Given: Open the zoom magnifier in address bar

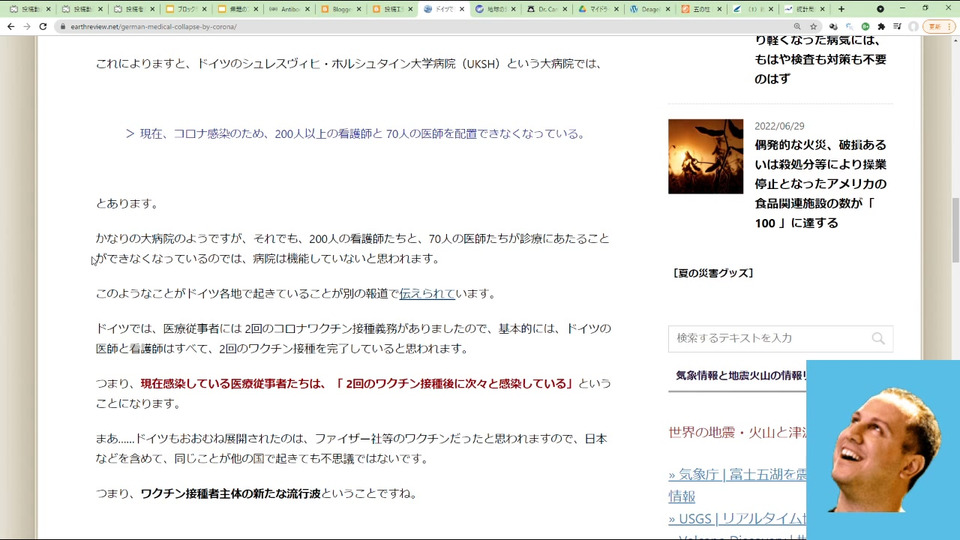Looking at the screenshot, I should (x=797, y=26).
